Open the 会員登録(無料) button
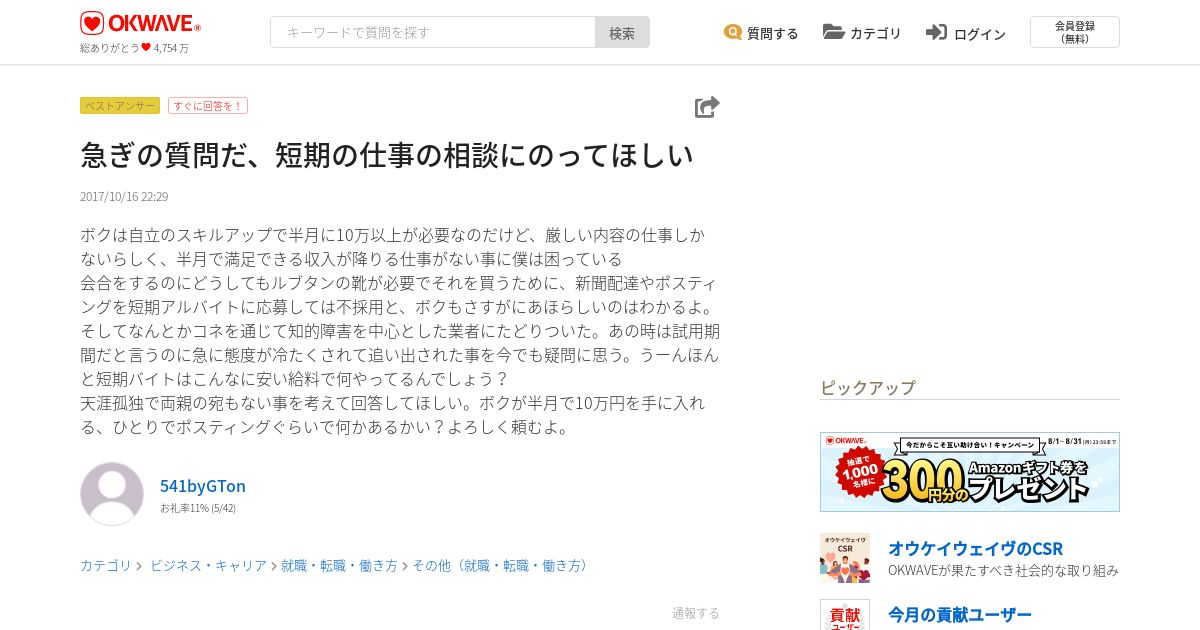 pyautogui.click(x=1075, y=32)
